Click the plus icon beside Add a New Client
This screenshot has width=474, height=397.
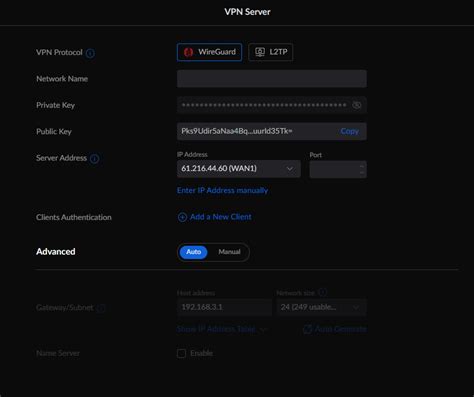click(x=182, y=217)
